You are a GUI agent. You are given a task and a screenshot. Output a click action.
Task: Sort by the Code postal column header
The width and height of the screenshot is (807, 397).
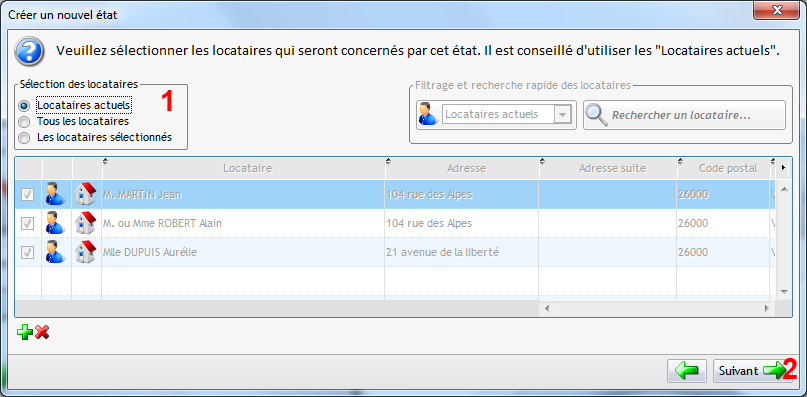pos(724,168)
